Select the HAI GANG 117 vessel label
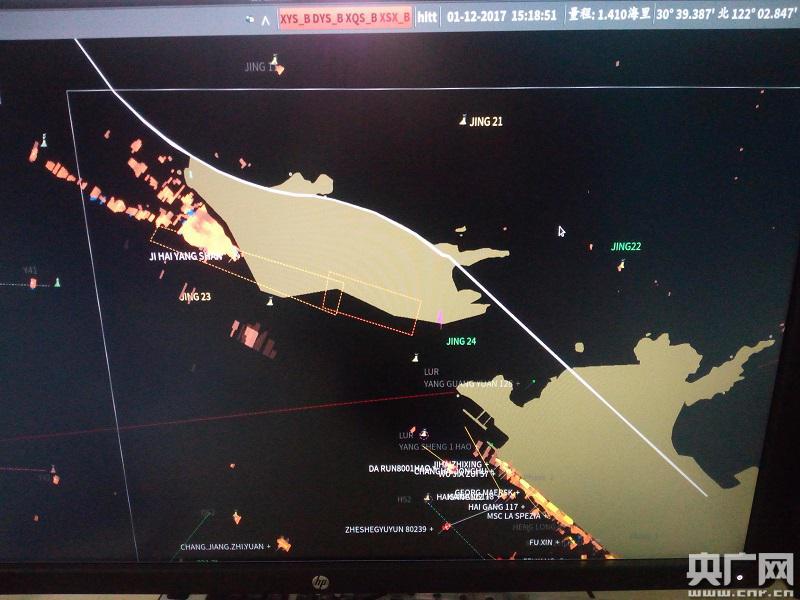The height and width of the screenshot is (600, 800). [x=492, y=506]
